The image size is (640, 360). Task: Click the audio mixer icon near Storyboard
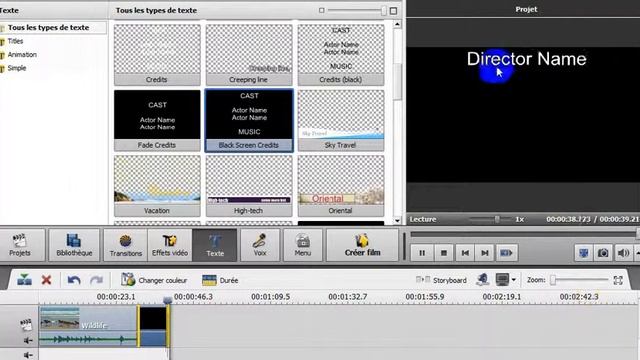tap(482, 280)
